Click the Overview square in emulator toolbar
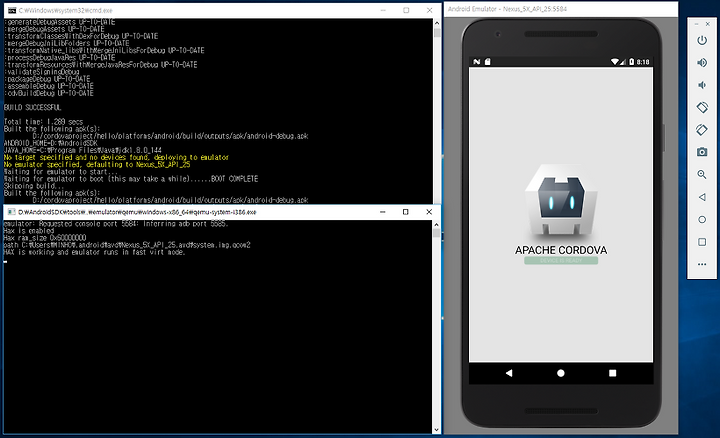This screenshot has height=438, width=720. click(x=702, y=242)
